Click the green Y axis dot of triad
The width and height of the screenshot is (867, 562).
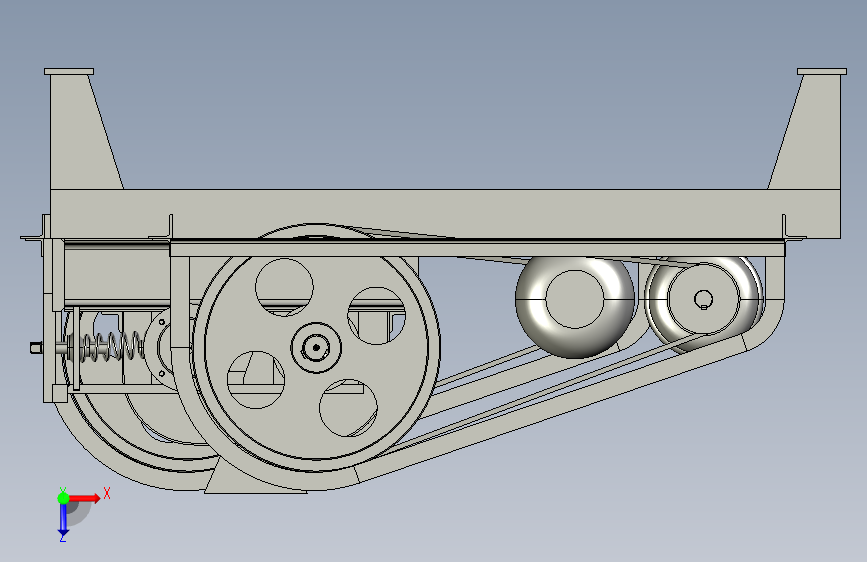pyautogui.click(x=63, y=498)
